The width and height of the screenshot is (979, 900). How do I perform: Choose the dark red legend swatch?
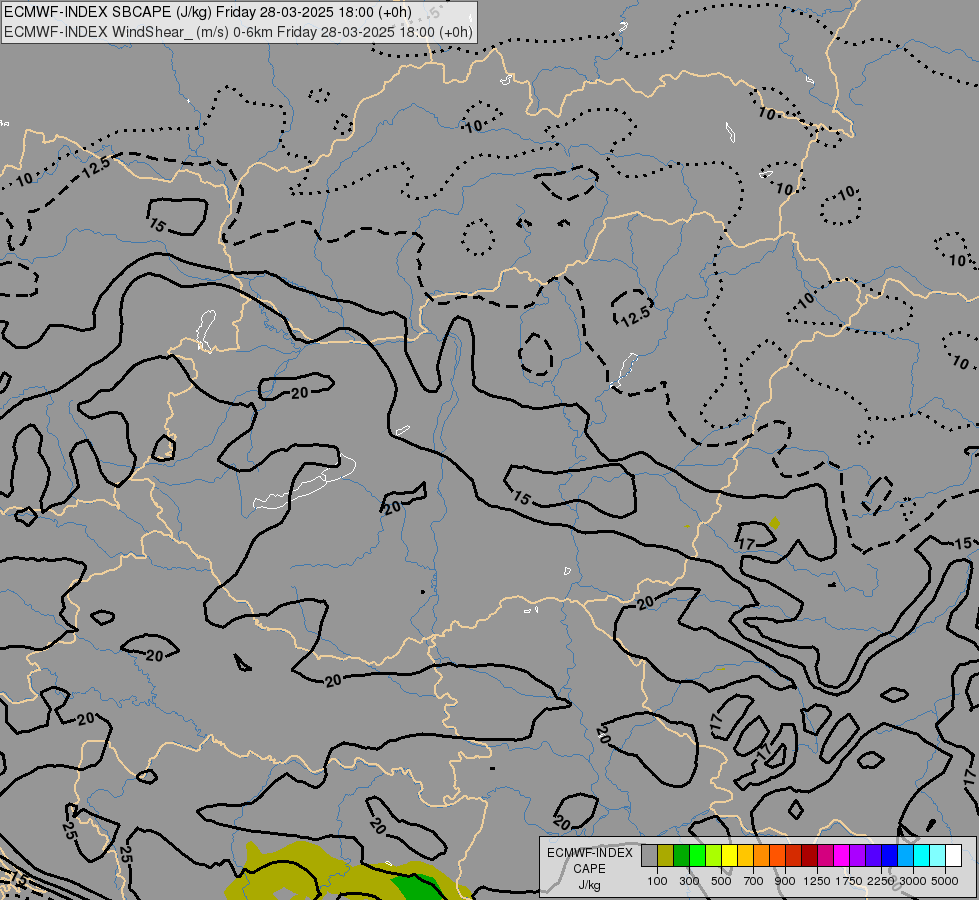pos(809,856)
